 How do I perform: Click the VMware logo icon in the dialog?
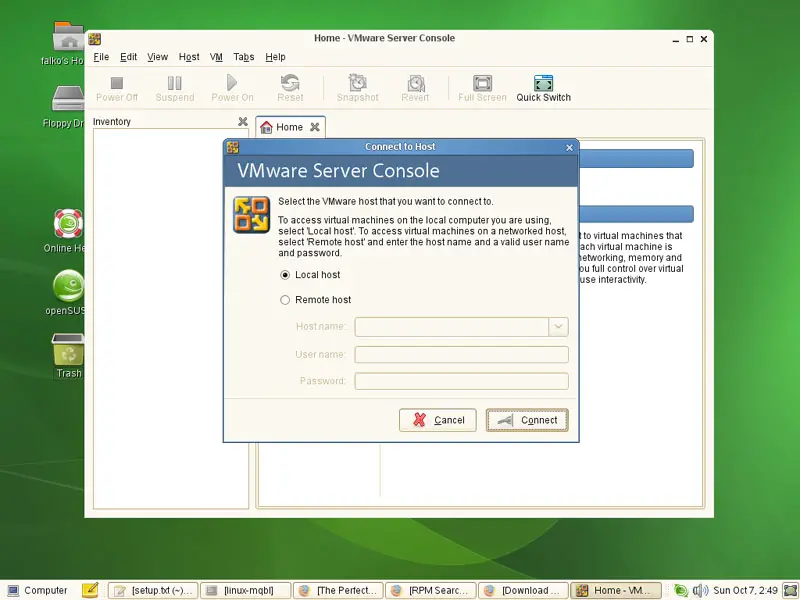pyautogui.click(x=252, y=215)
